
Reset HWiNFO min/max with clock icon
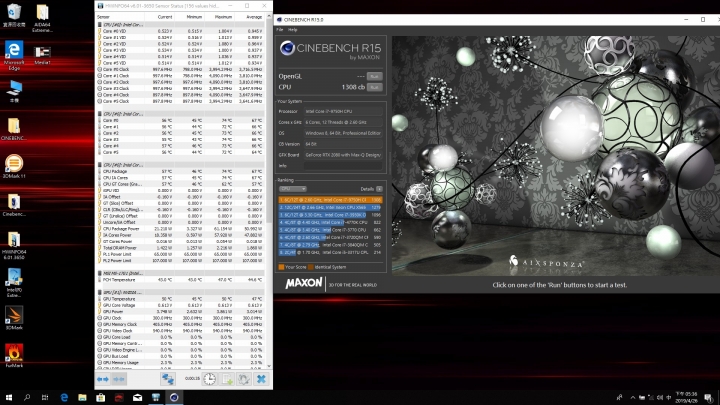pyautogui.click(x=209, y=379)
